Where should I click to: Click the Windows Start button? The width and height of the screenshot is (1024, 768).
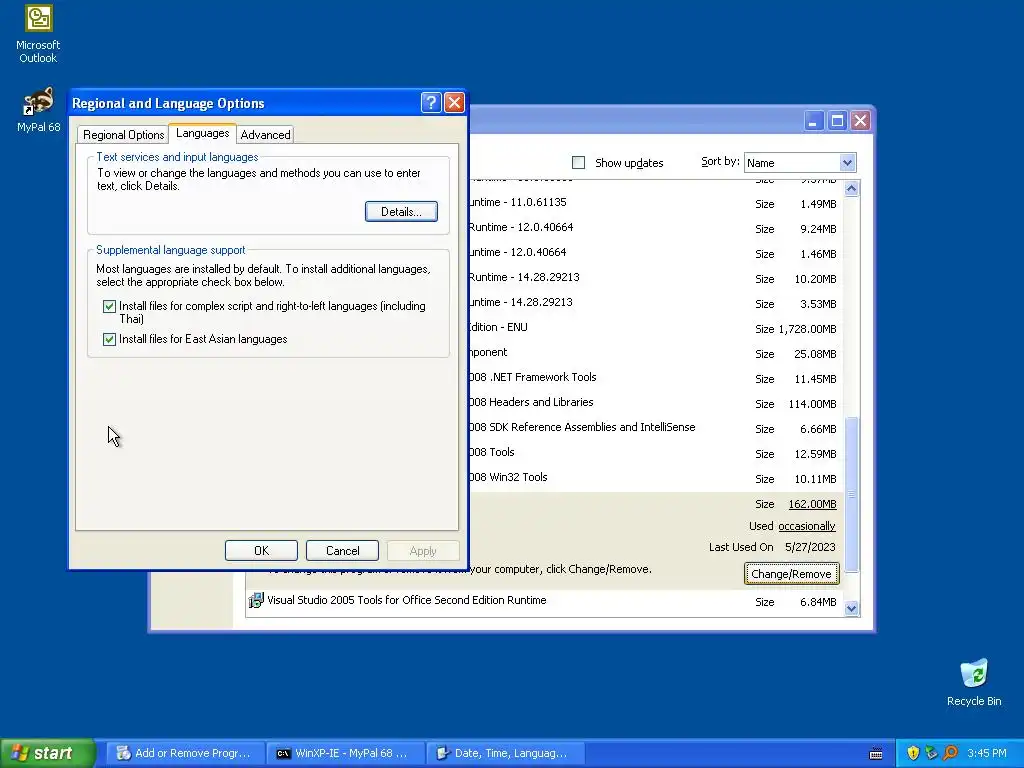(x=47, y=753)
